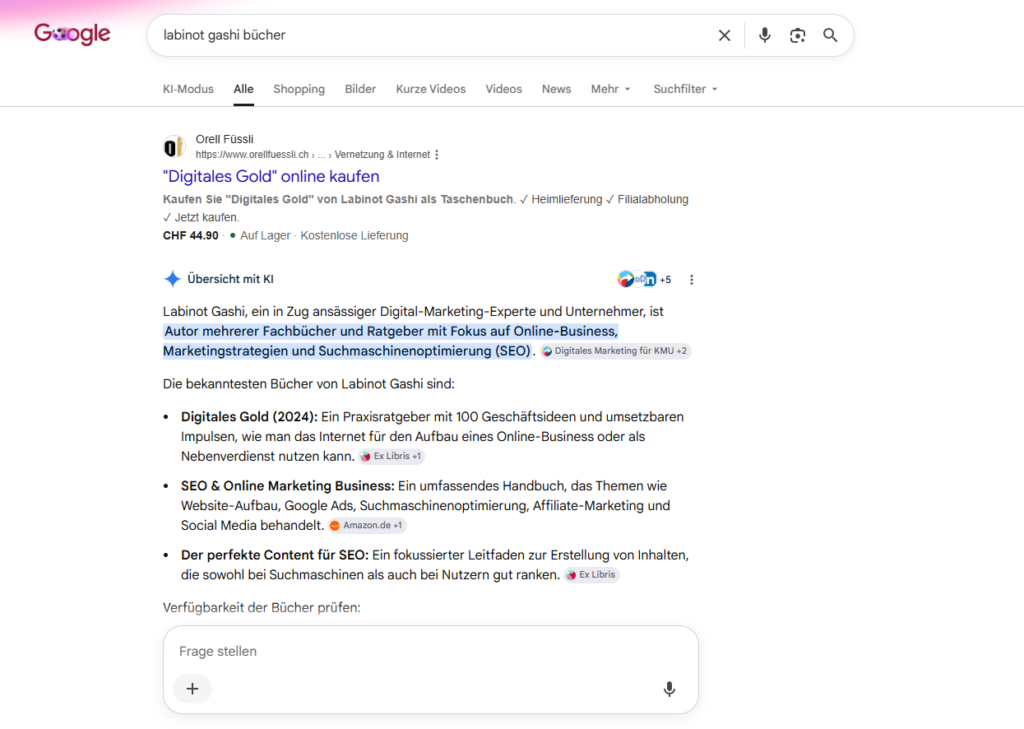Click 'SEO & Online Marketing Business:' text
Viewport: 1024px width, 729px height.
point(288,486)
